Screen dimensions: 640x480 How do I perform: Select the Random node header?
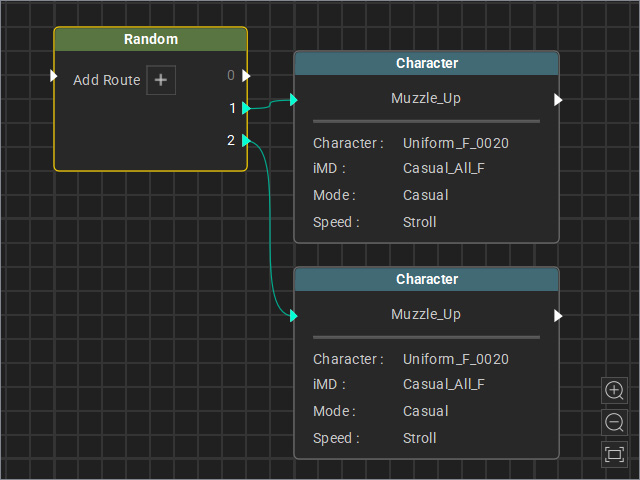[x=151, y=39]
